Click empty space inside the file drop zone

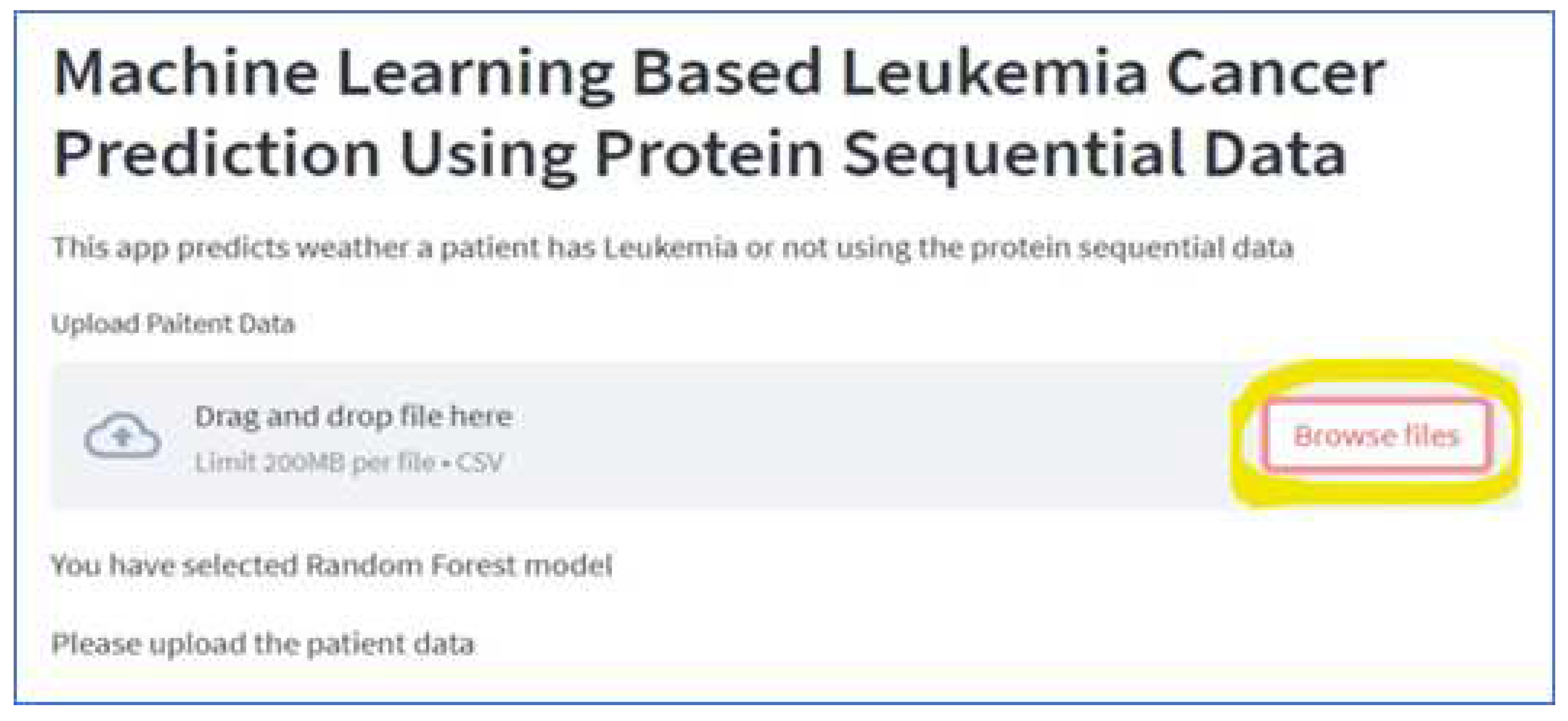click(x=852, y=436)
